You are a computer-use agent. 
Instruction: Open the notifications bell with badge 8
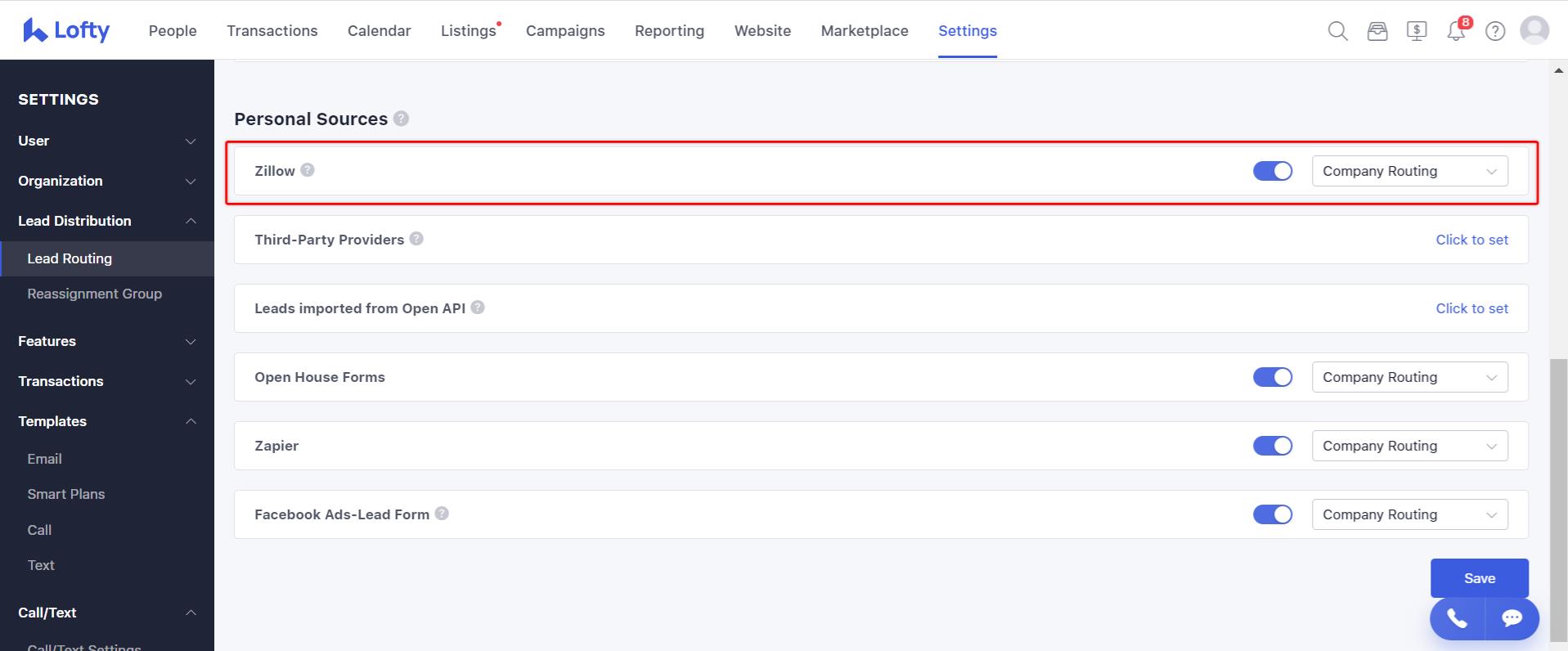(1457, 30)
